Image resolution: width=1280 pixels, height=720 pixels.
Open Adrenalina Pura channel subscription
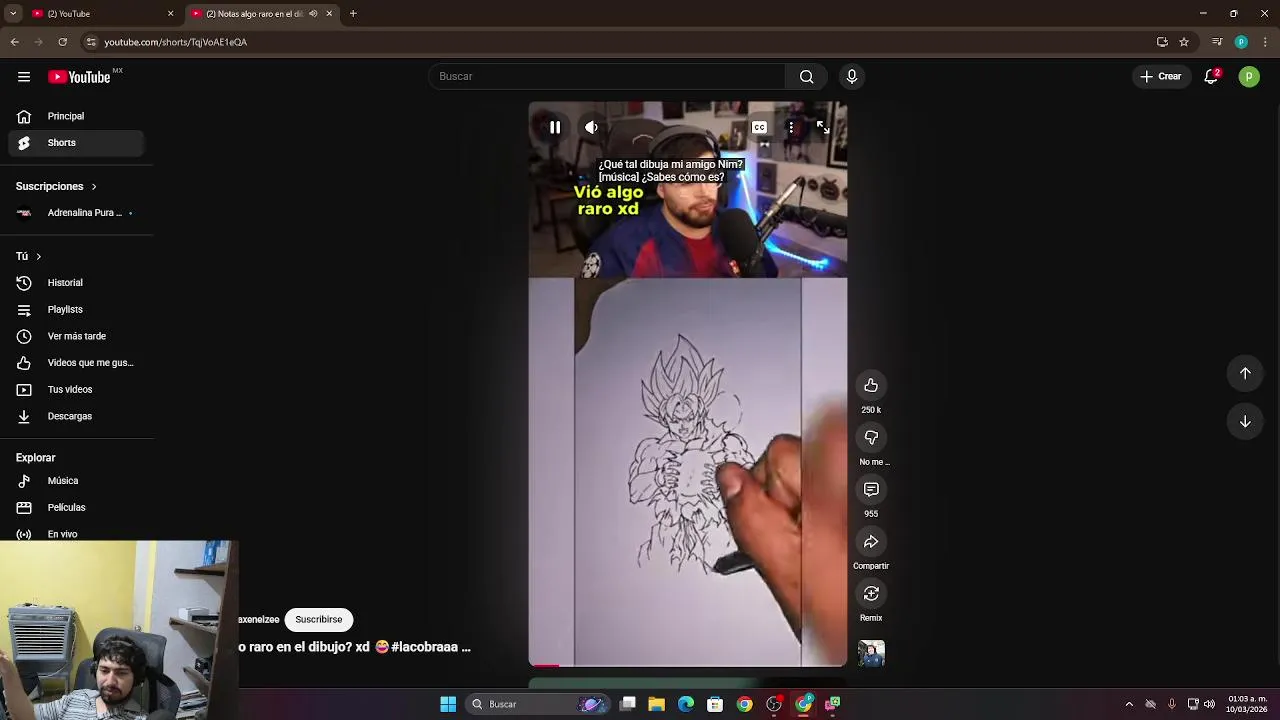(x=76, y=213)
